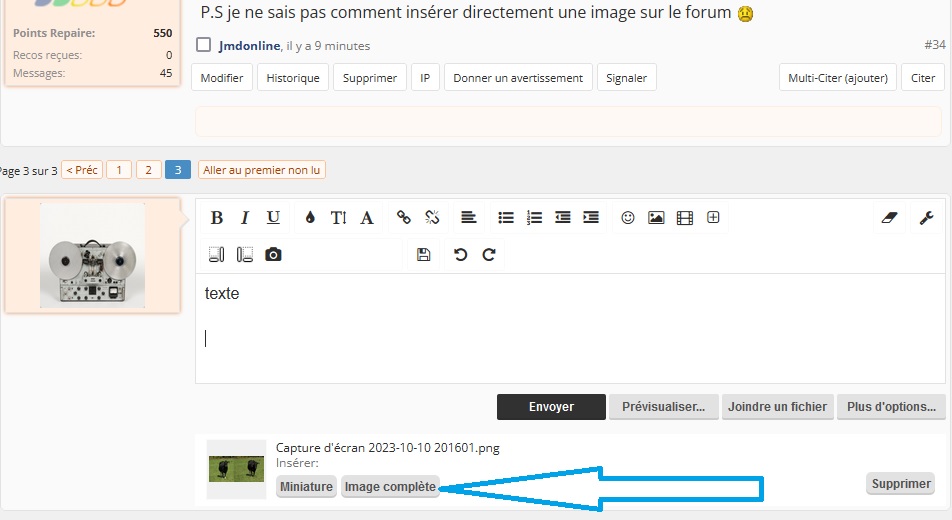Click the Prévisualiser... button
This screenshot has width=952, height=520.
pyautogui.click(x=663, y=407)
